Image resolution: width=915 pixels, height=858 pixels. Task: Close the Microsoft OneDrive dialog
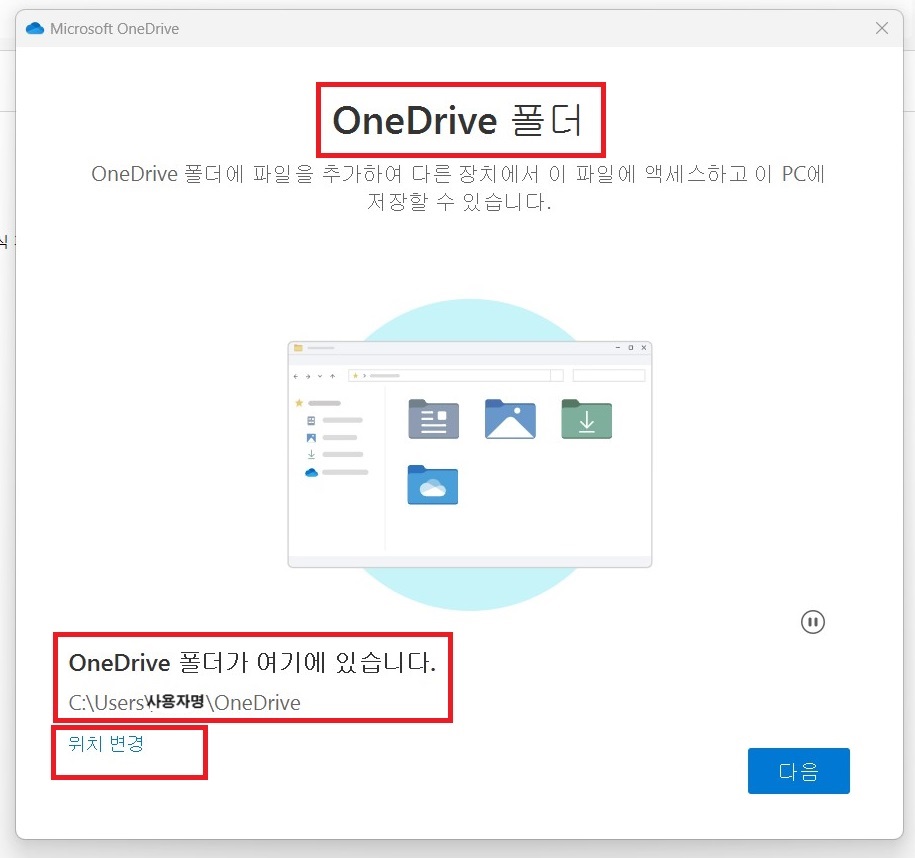click(x=882, y=28)
